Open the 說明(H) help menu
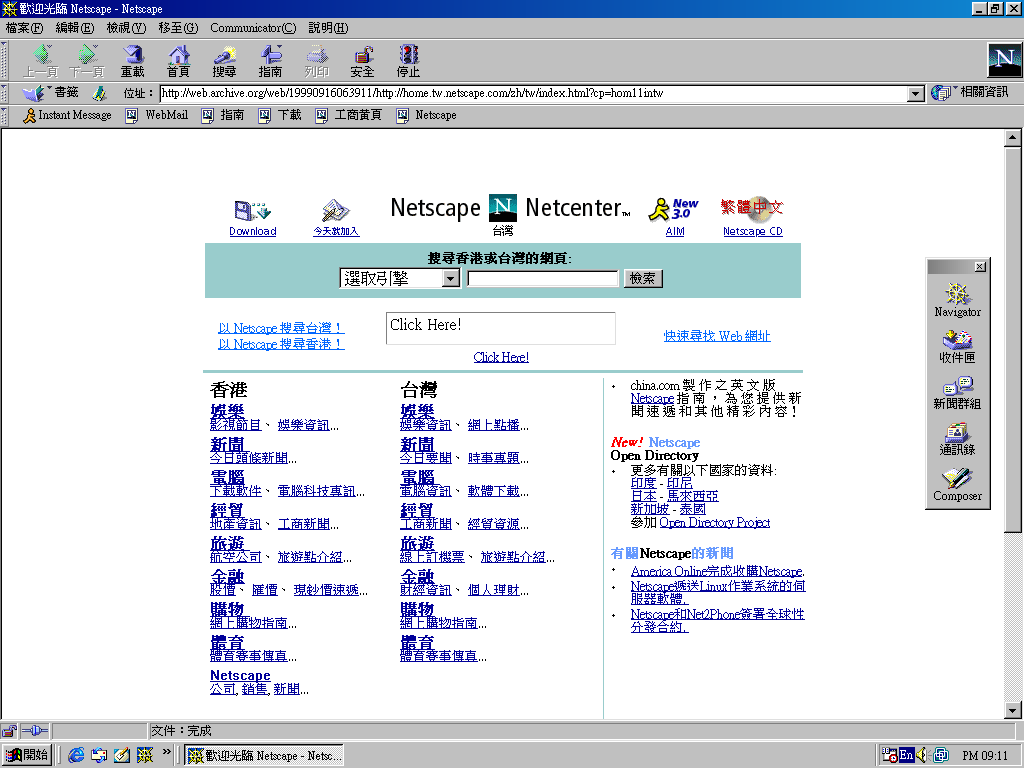Image resolution: width=1024 pixels, height=768 pixels. tap(328, 28)
